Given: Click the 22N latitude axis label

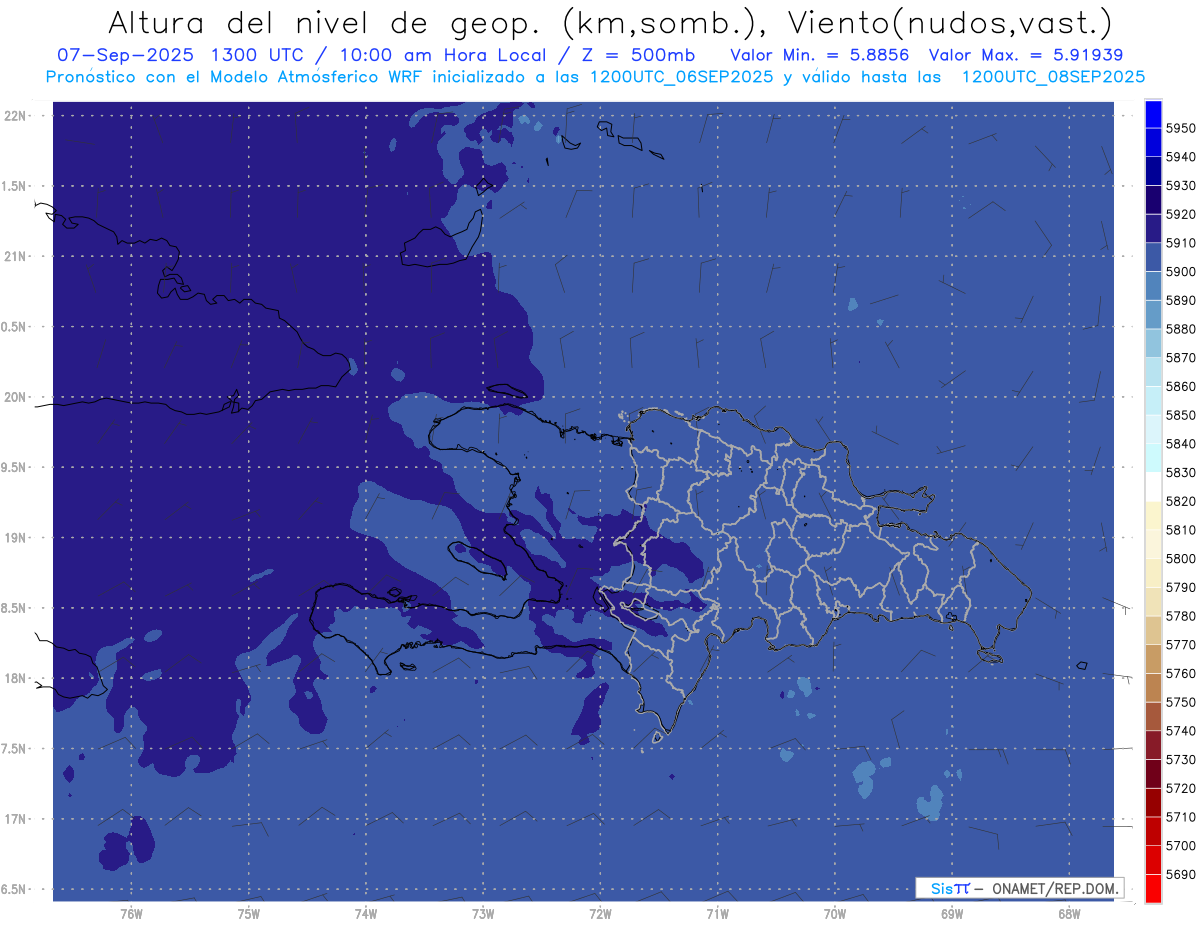Looking at the screenshot, I should [14, 116].
